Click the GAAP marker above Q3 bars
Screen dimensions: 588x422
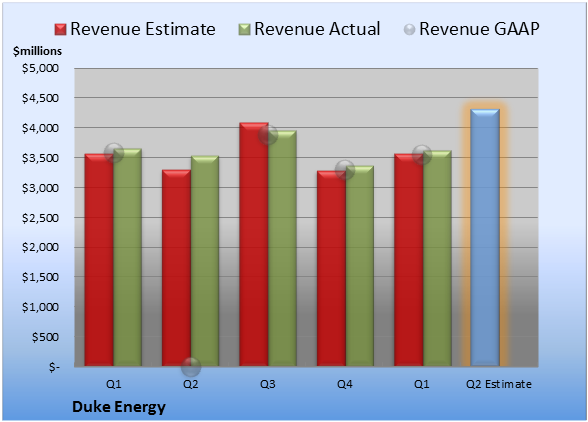(268, 135)
